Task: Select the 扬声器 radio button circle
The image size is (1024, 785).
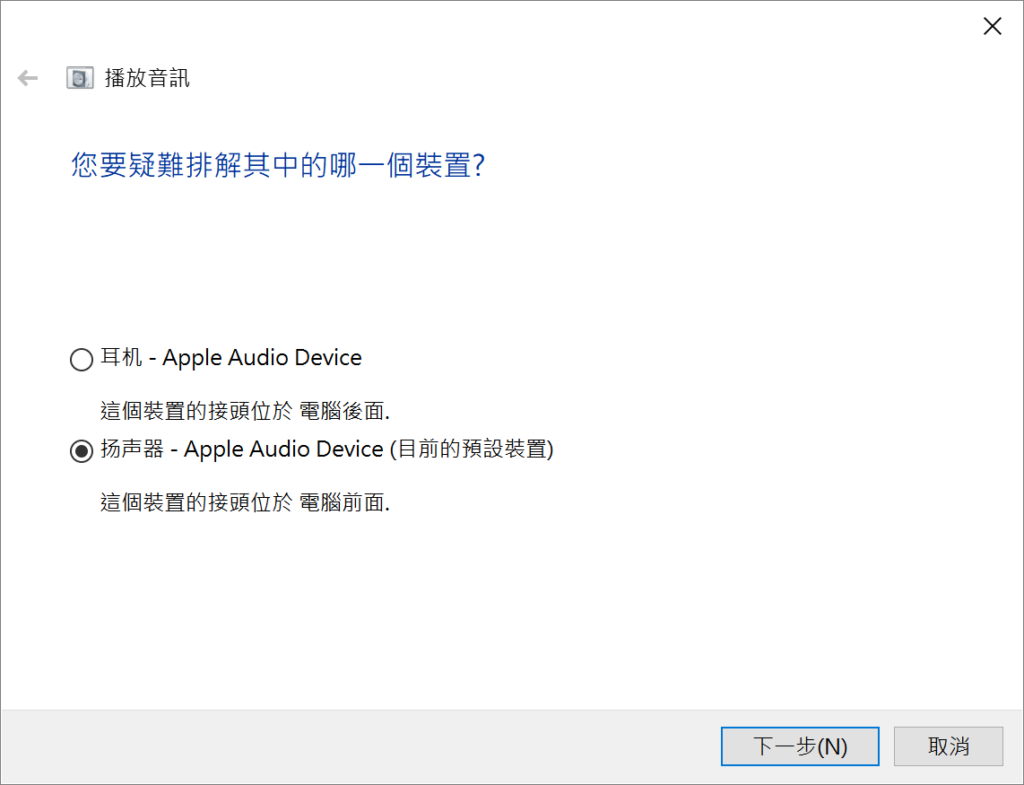Action: coord(82,451)
